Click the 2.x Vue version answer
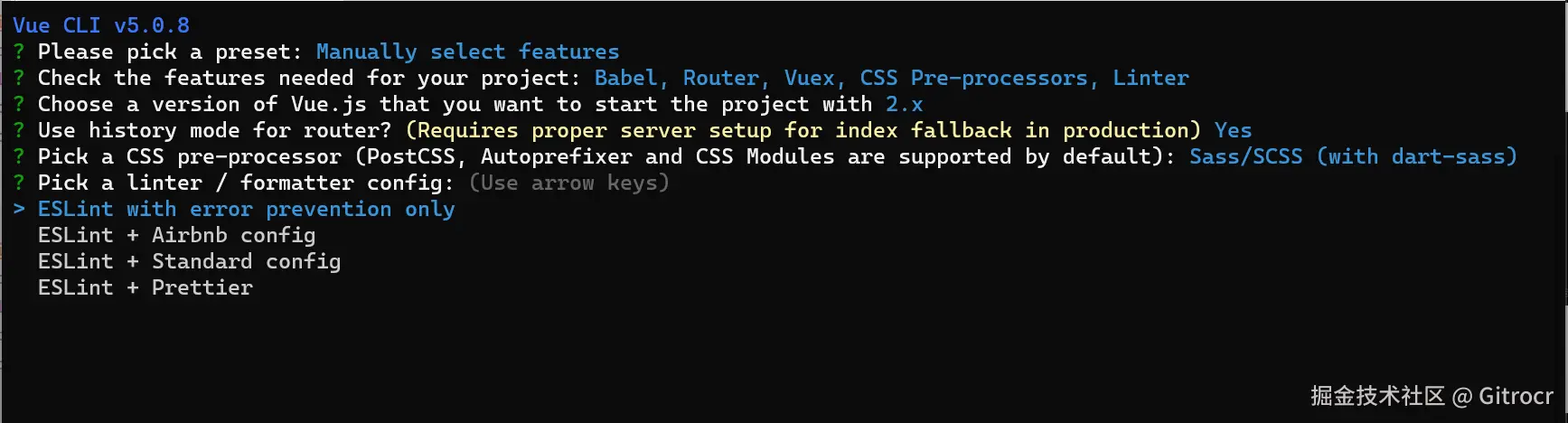The height and width of the screenshot is (423, 1568). click(904, 105)
